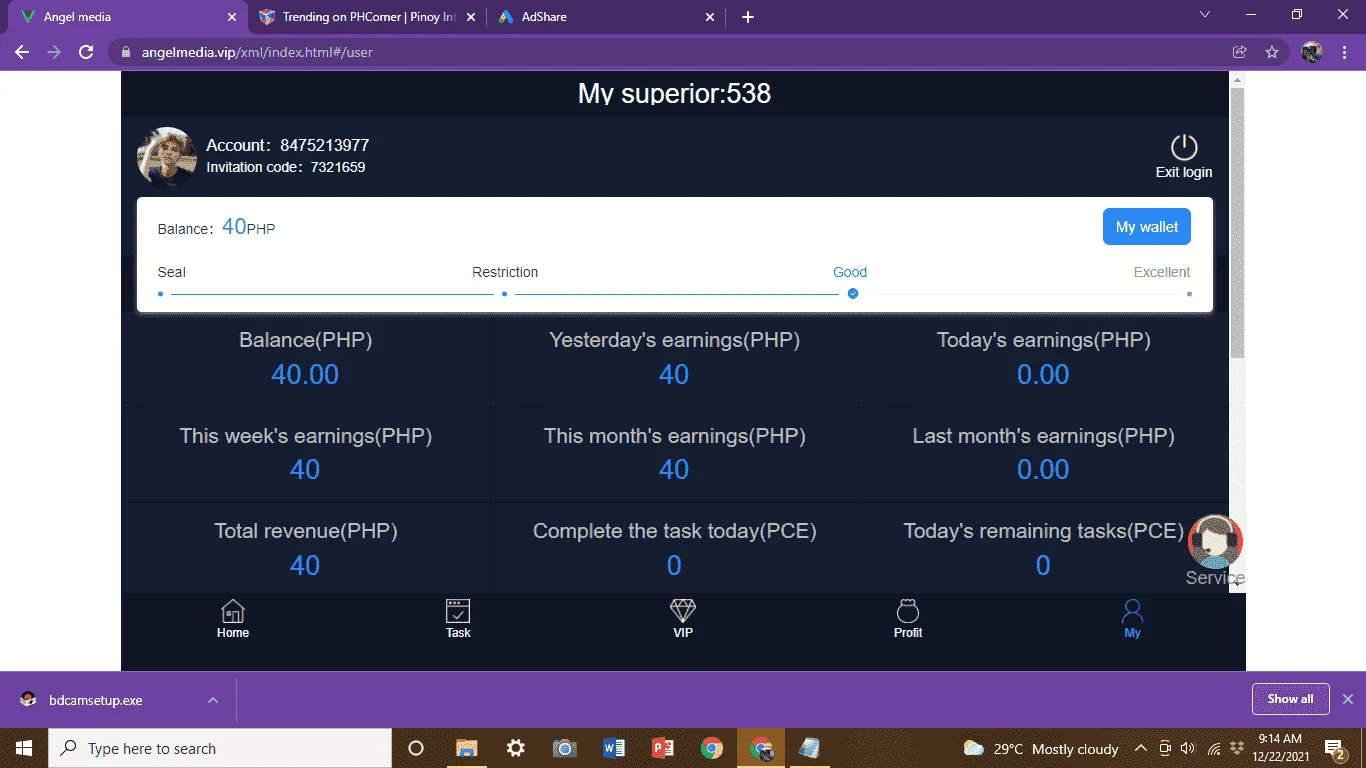
Task: Open volume control in tray
Action: pyautogui.click(x=1188, y=748)
